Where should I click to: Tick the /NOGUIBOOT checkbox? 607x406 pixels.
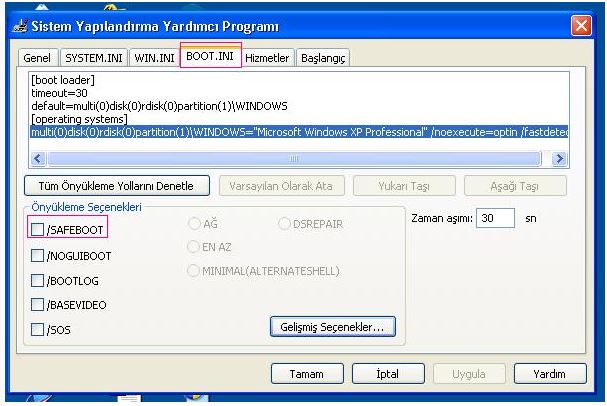37,255
